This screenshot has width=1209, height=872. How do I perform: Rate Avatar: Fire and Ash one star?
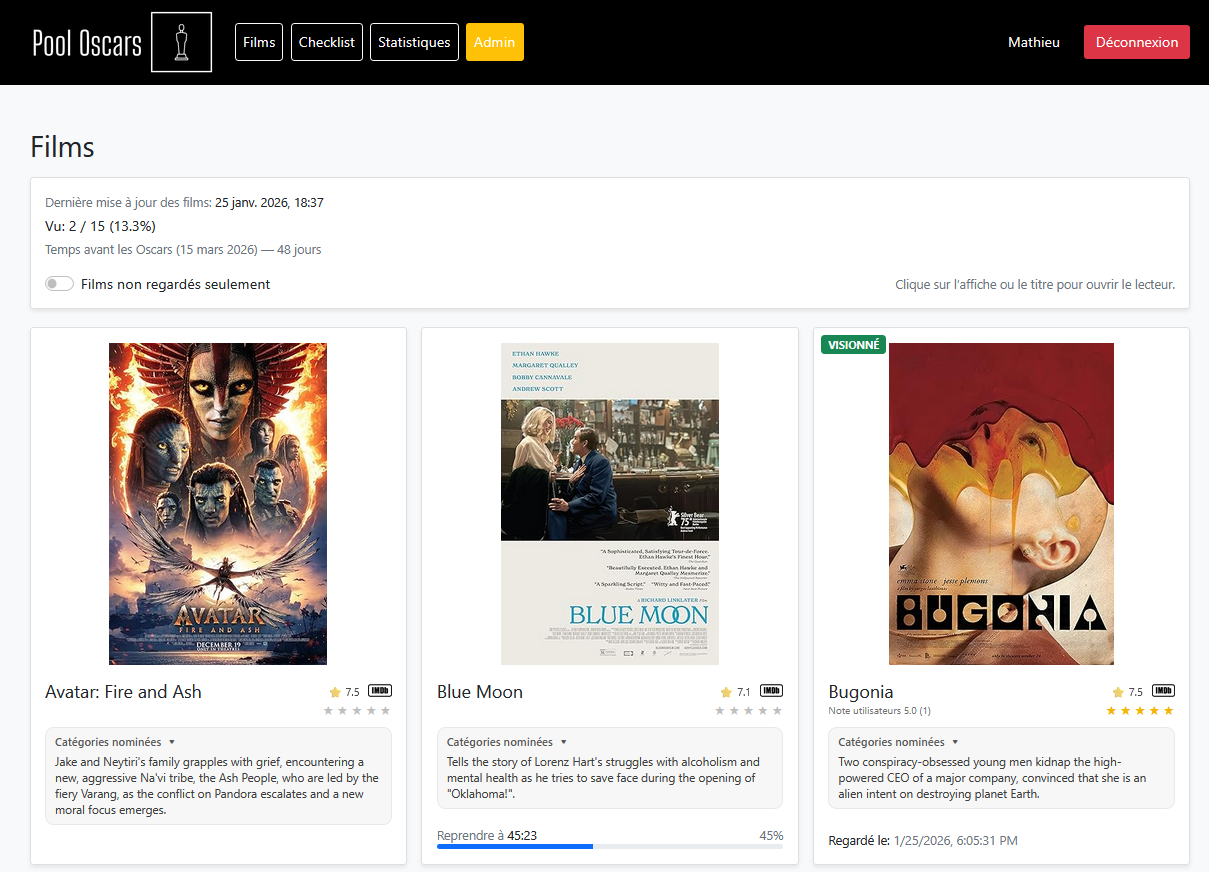328,711
